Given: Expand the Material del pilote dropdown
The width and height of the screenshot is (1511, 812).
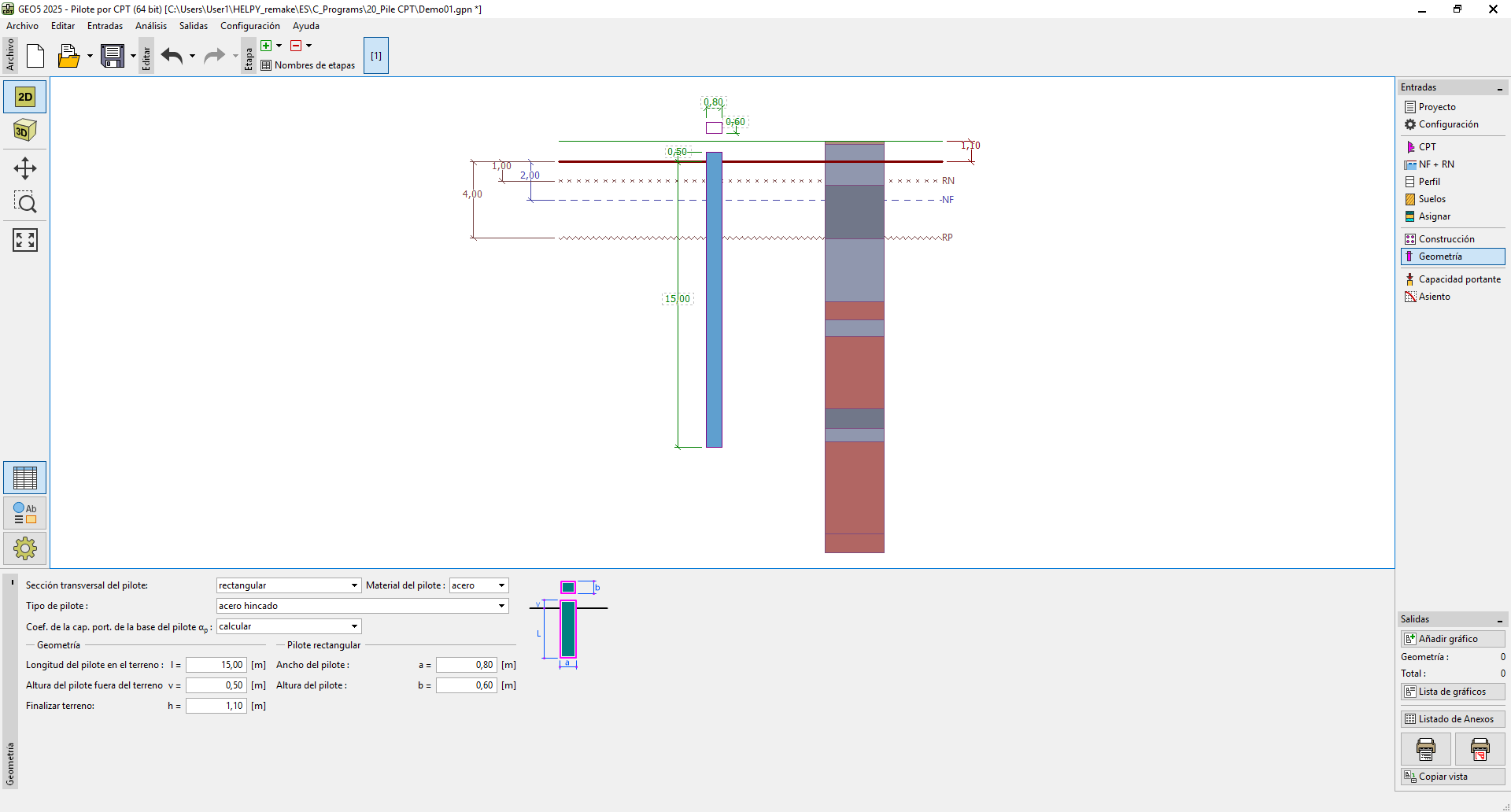Looking at the screenshot, I should tap(478, 585).
